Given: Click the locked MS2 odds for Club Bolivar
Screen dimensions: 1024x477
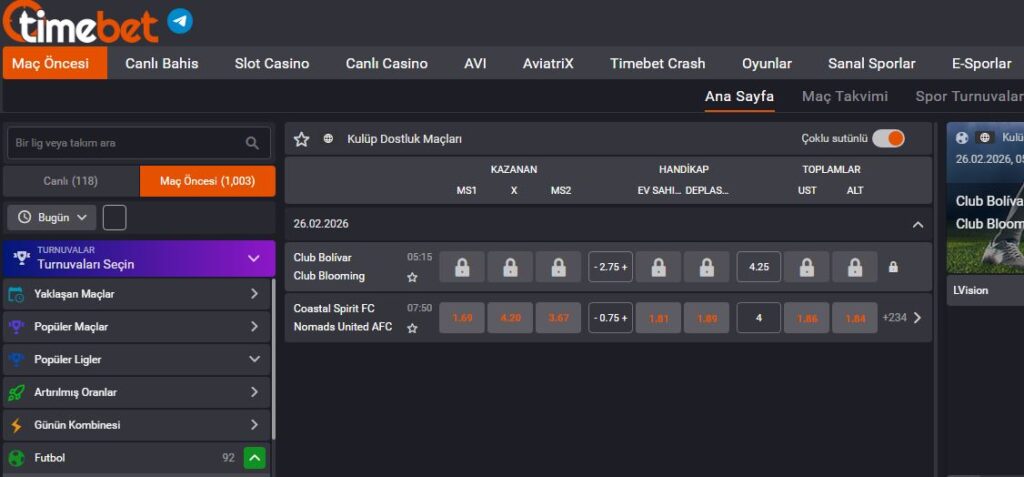Looking at the screenshot, I should click(x=558, y=267).
